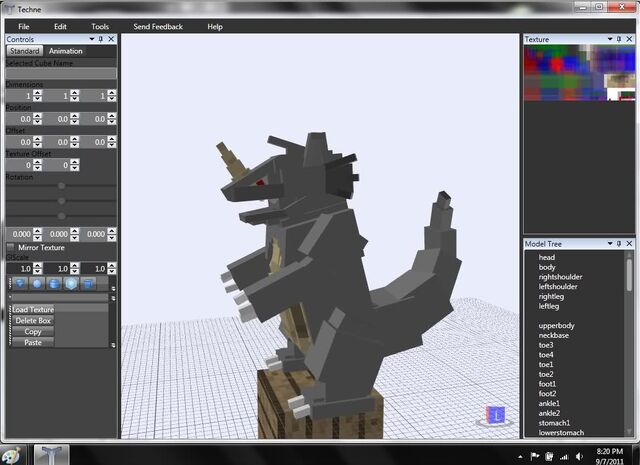The image size is (640, 465).
Task: Click the third blue banded shape icon
Action: coord(54,283)
